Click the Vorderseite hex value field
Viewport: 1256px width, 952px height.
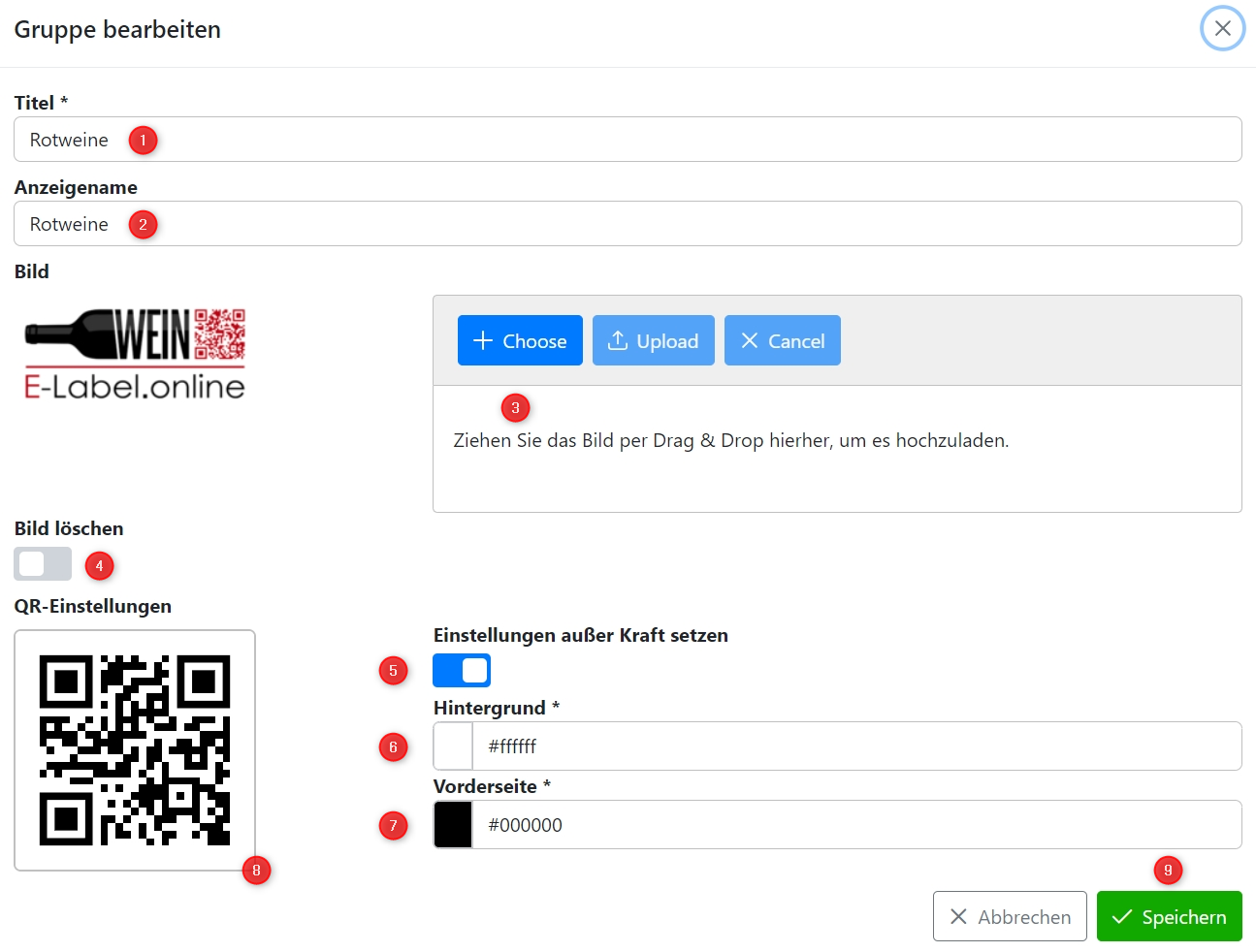853,825
